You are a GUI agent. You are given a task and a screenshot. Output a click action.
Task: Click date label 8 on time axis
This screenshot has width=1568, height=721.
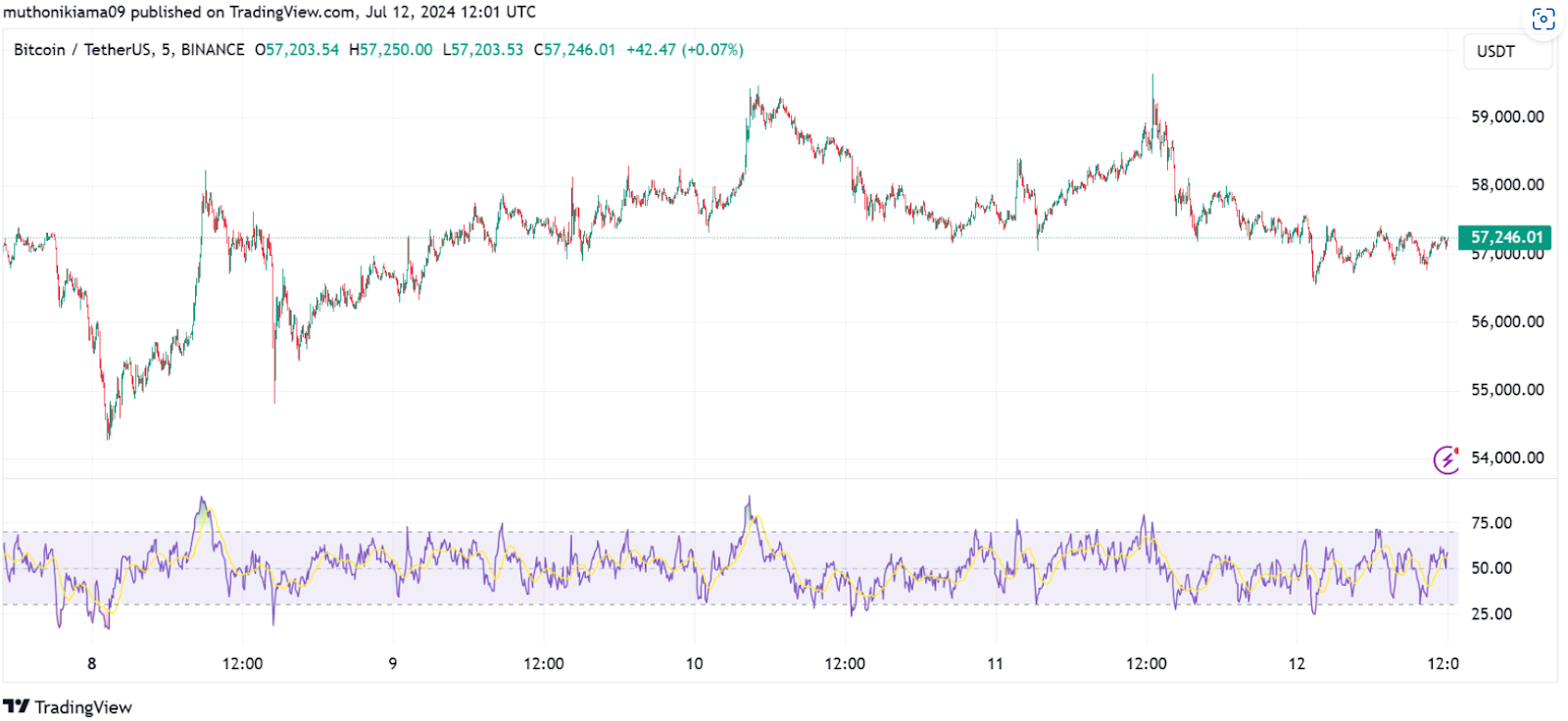pyautogui.click(x=92, y=663)
